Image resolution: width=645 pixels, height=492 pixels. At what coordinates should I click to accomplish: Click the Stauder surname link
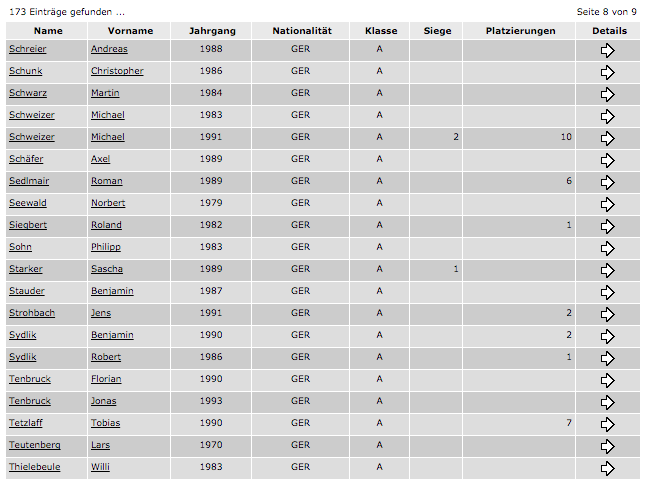point(28,291)
